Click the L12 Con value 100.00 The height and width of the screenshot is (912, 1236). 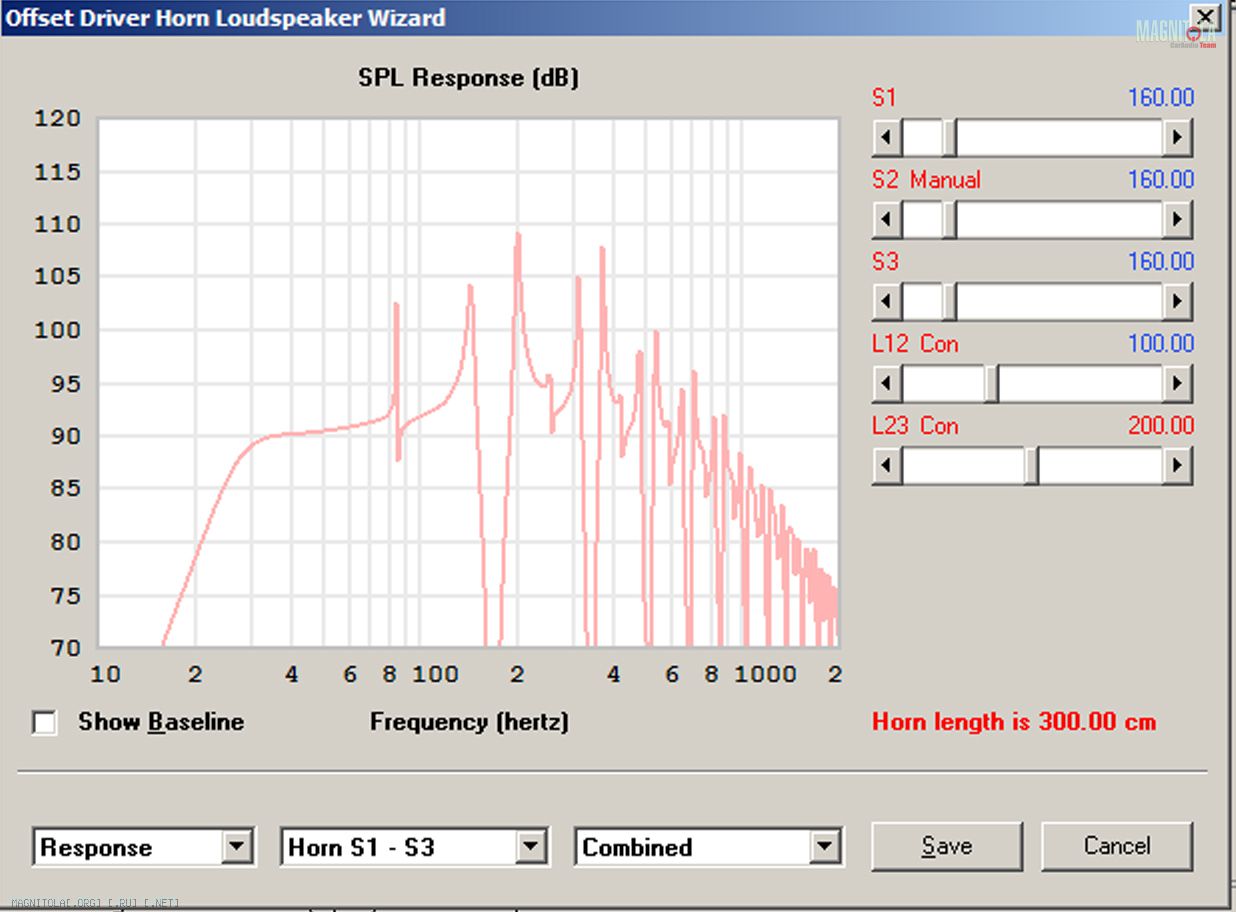(x=1161, y=344)
